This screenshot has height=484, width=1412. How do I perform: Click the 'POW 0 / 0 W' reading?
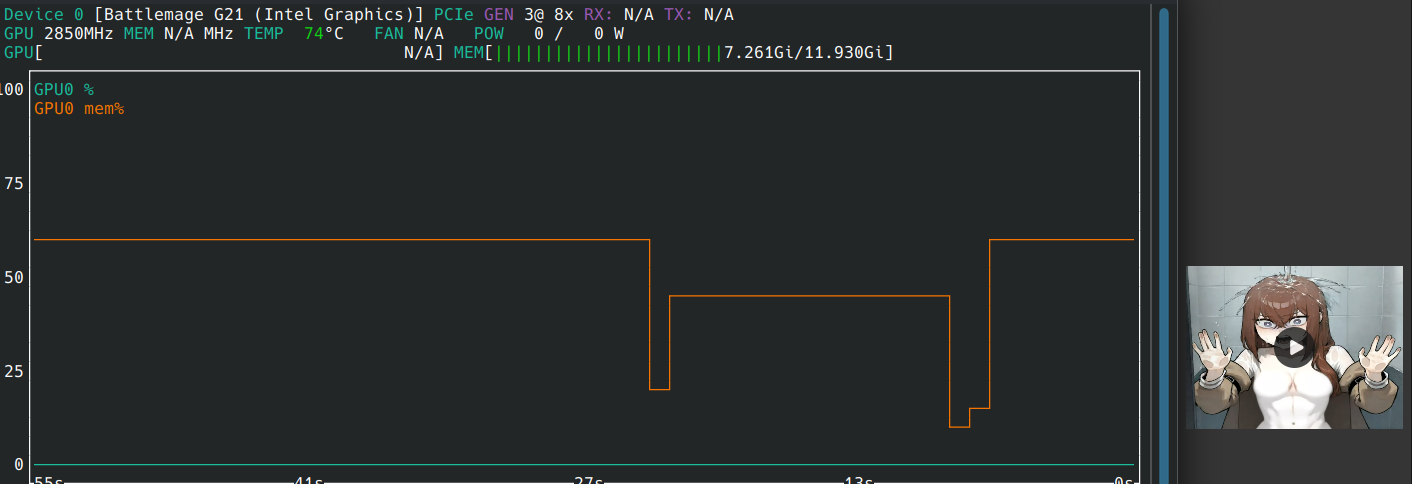pos(549,33)
